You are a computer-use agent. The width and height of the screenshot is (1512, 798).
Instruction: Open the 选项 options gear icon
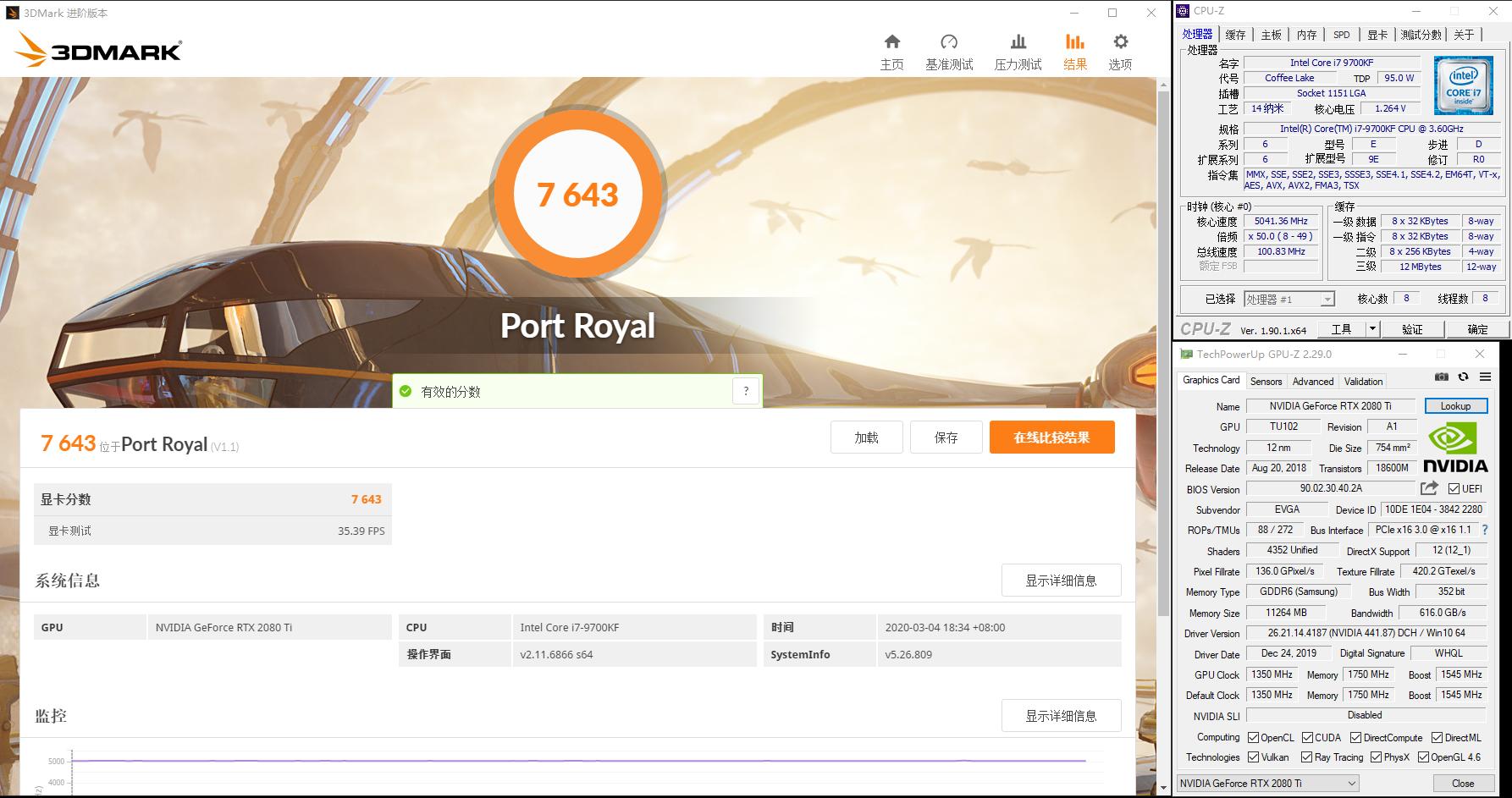click(x=1120, y=42)
